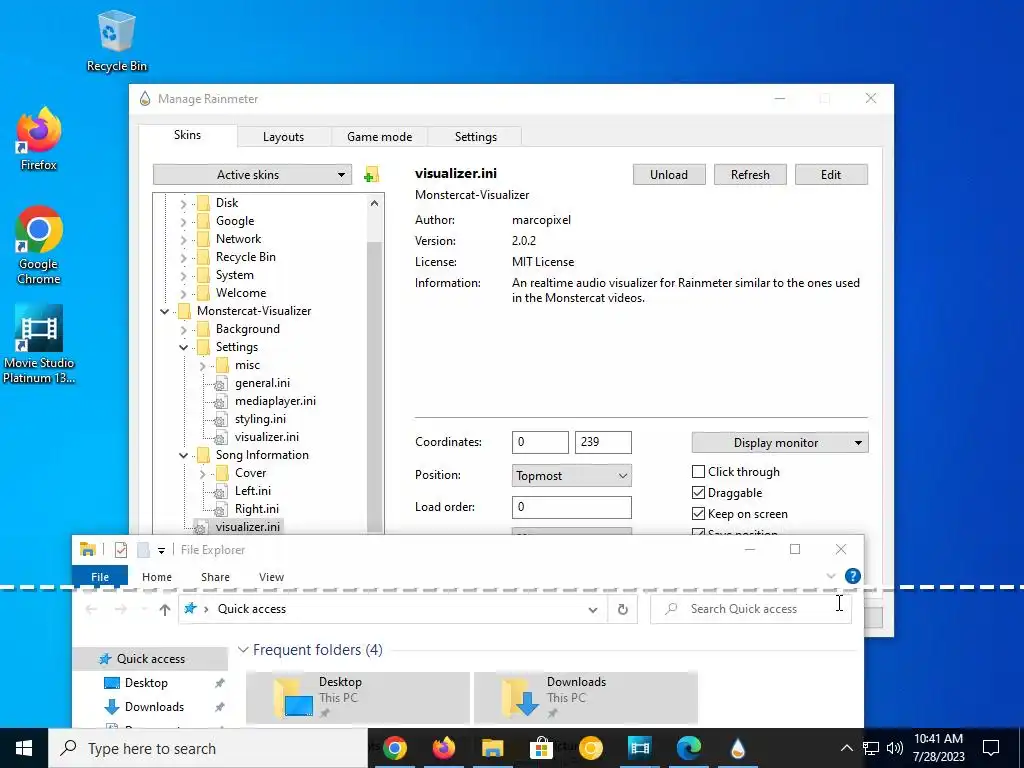Switch to the Game mode tab
The image size is (1024, 768).
point(379,136)
